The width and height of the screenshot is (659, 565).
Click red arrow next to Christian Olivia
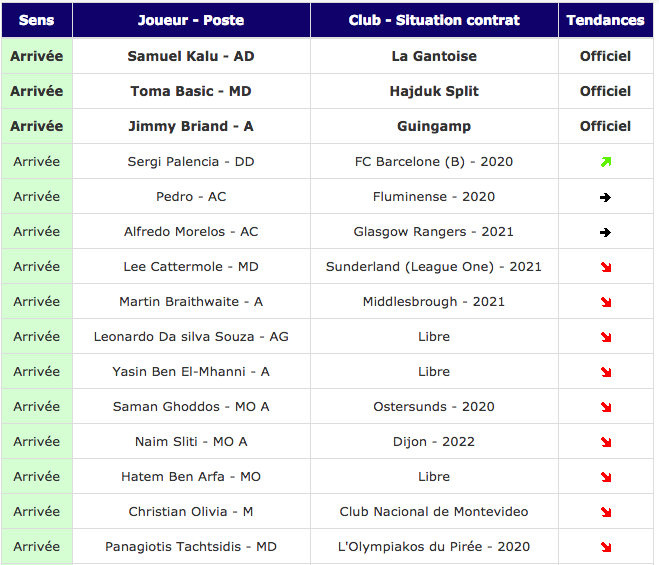(606, 512)
